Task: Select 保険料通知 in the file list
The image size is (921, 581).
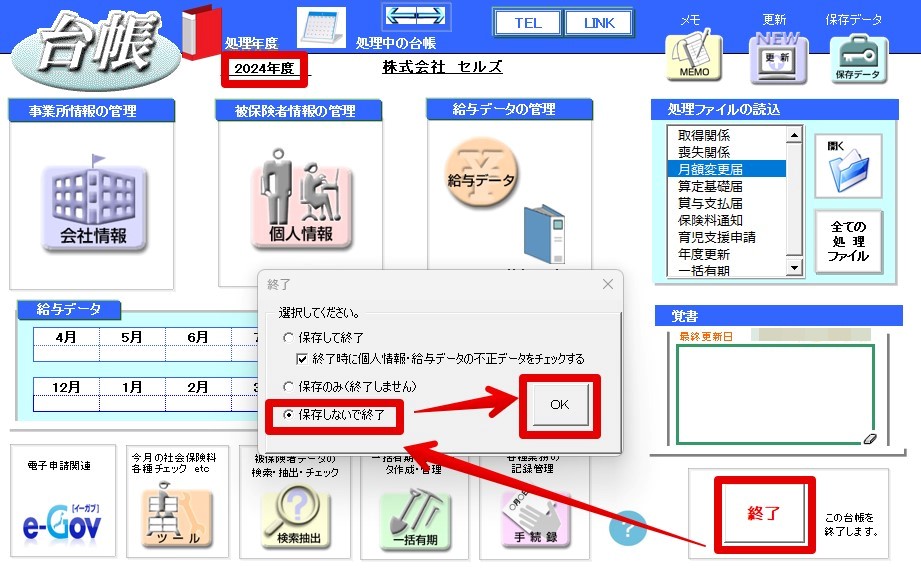Action: point(727,220)
